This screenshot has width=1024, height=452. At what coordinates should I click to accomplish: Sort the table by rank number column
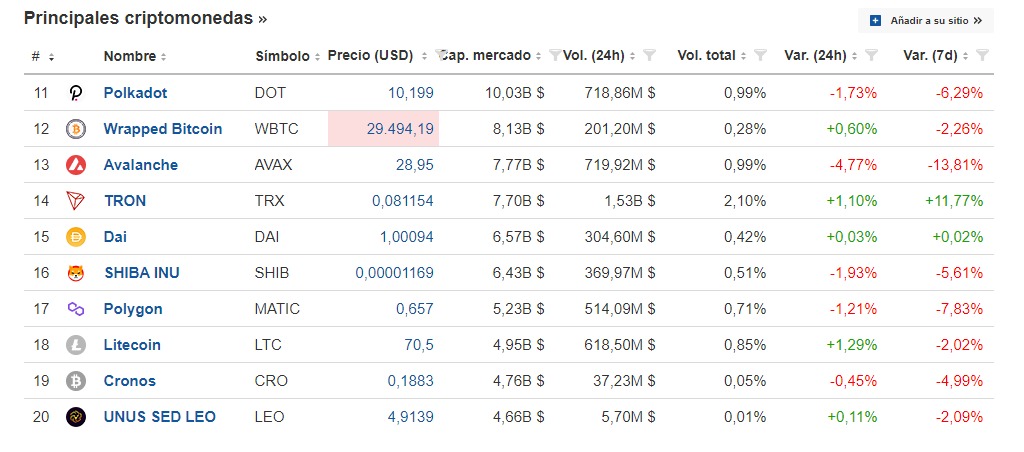point(42,57)
